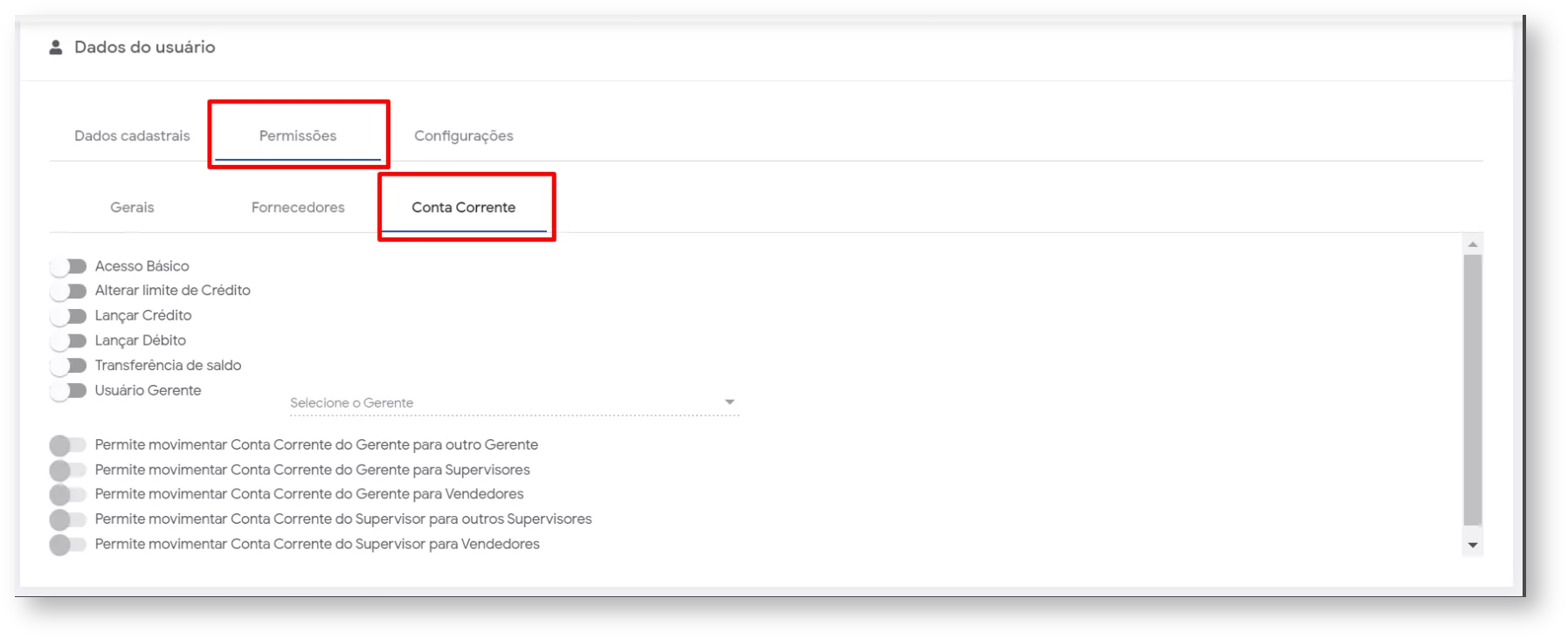Image resolution: width=1568 pixels, height=639 pixels.
Task: Toggle Alterar limite de Crédito permission
Action: pyautogui.click(x=68, y=291)
